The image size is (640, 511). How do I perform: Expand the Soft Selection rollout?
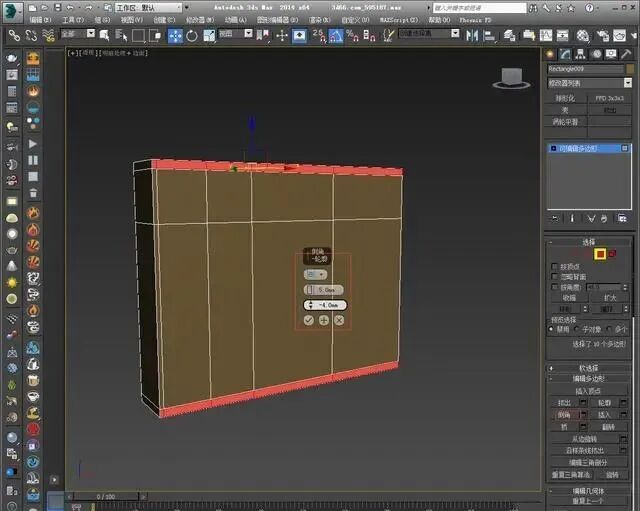(589, 368)
